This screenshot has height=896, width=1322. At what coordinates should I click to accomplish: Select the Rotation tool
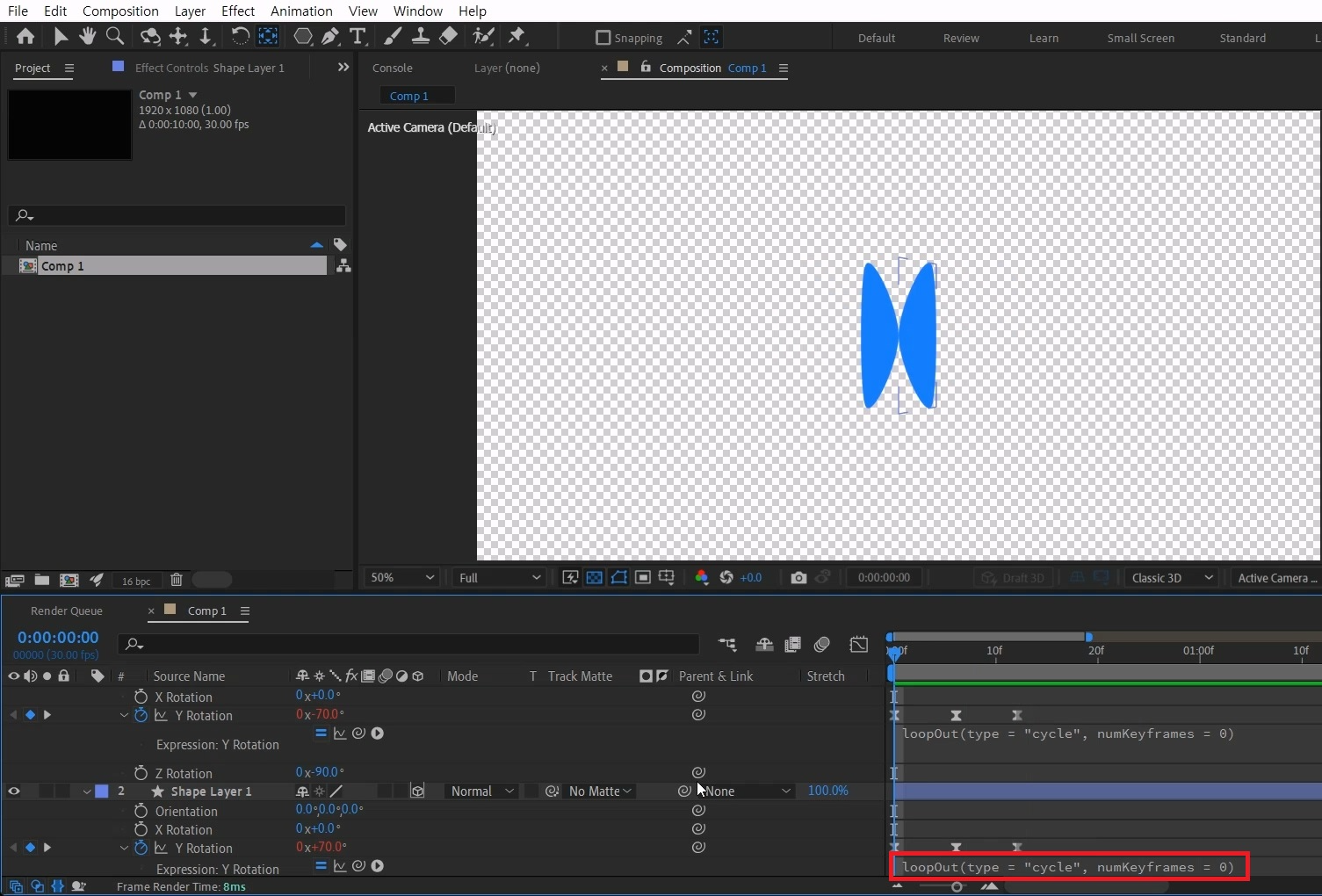pyautogui.click(x=239, y=36)
